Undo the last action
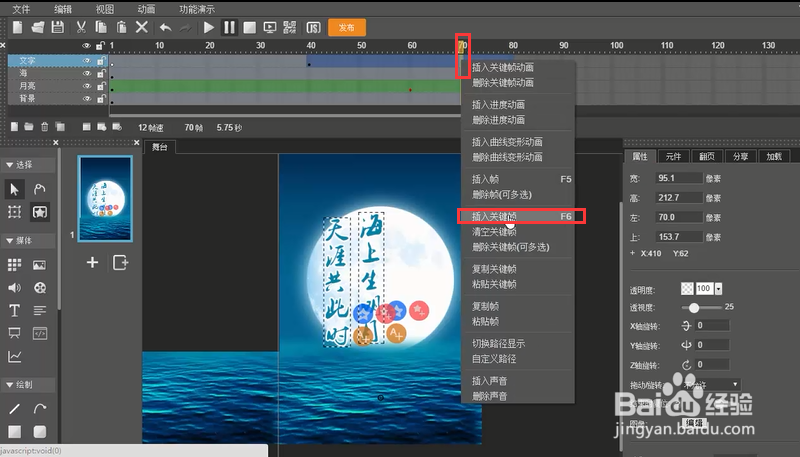 (x=165, y=27)
